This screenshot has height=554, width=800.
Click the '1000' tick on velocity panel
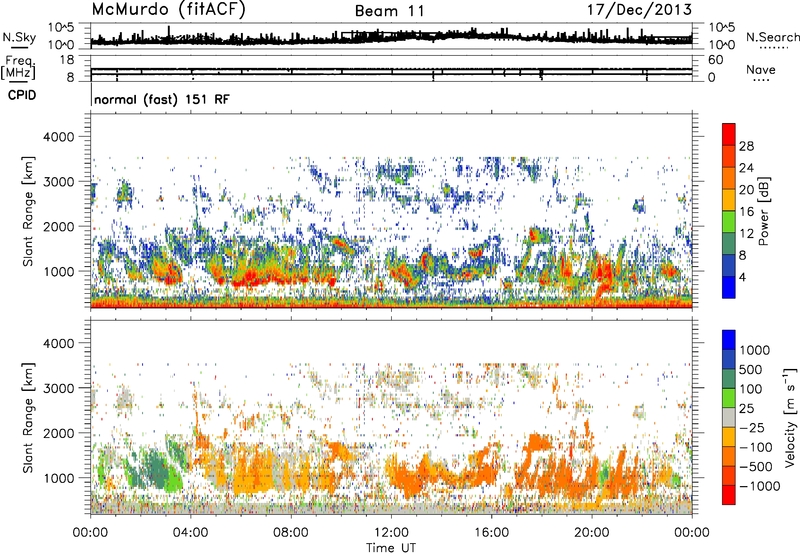point(59,478)
